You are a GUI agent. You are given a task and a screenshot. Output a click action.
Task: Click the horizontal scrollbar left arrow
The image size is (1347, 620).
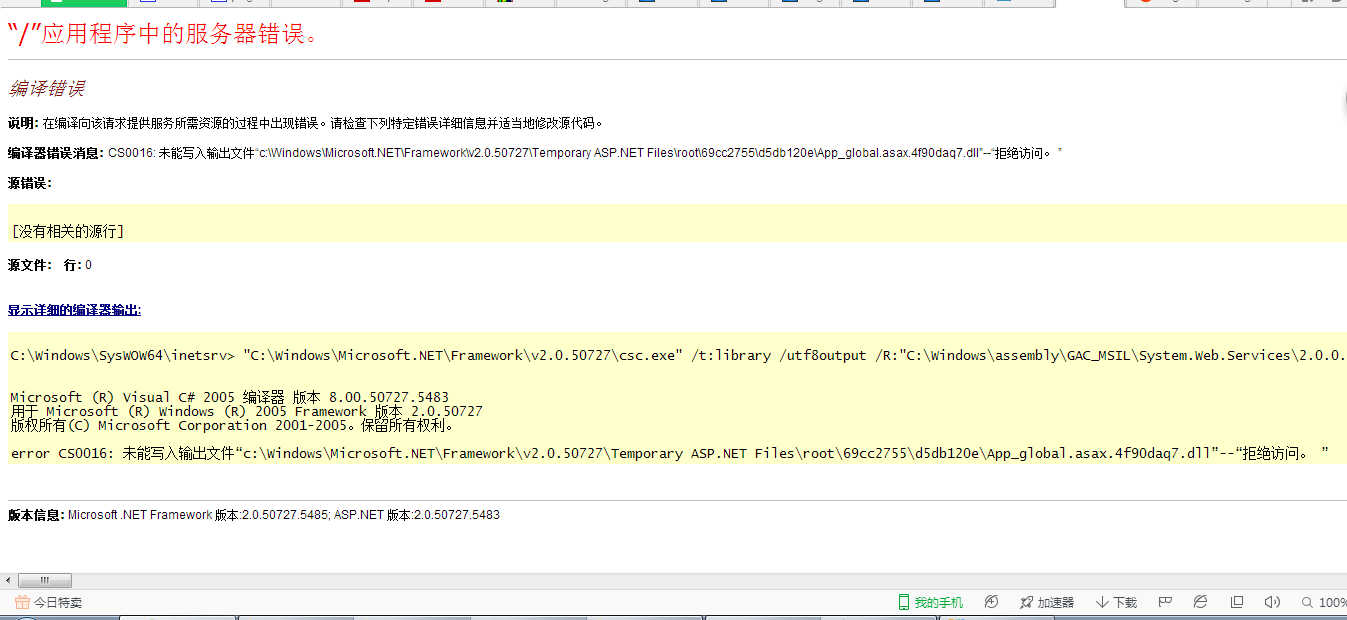[8, 580]
